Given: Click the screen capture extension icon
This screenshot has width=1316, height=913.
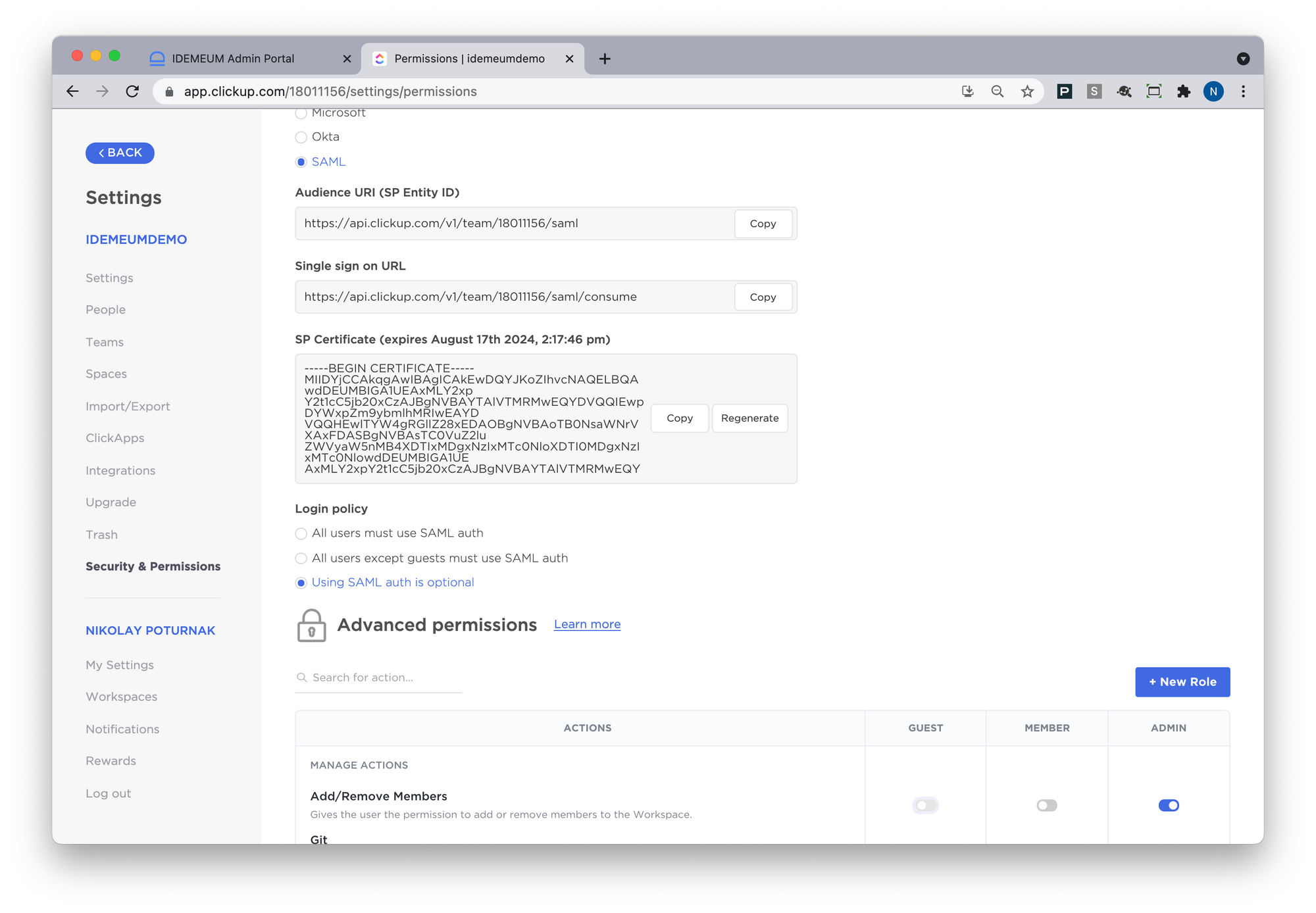Looking at the screenshot, I should click(1153, 91).
